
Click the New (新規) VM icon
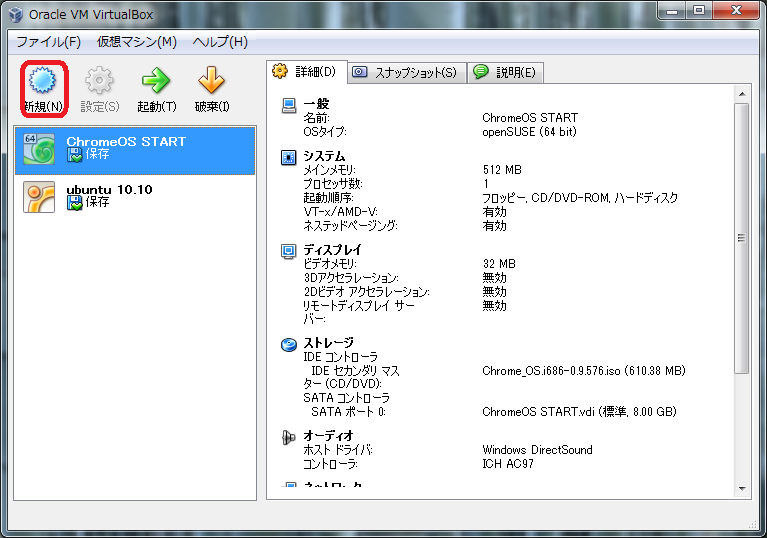(42, 80)
